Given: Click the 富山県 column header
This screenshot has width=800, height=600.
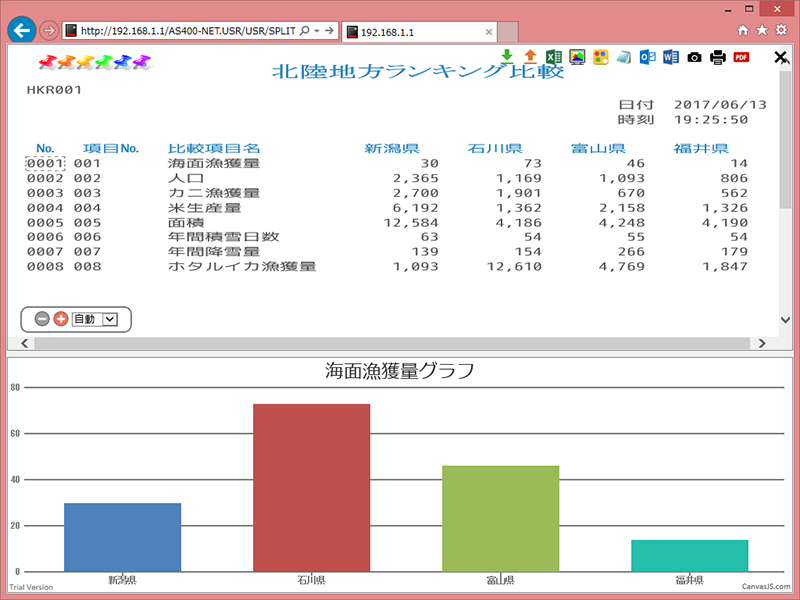Looking at the screenshot, I should pos(598,148).
